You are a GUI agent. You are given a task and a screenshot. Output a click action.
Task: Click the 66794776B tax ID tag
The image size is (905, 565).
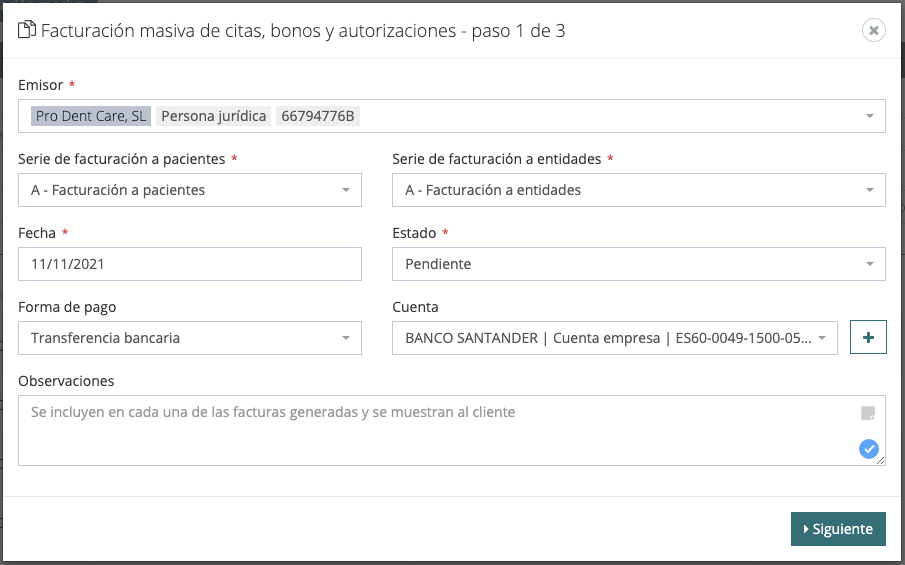[x=318, y=116]
